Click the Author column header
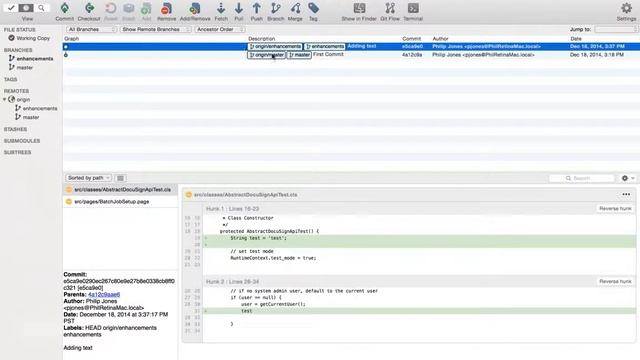 tap(440, 39)
